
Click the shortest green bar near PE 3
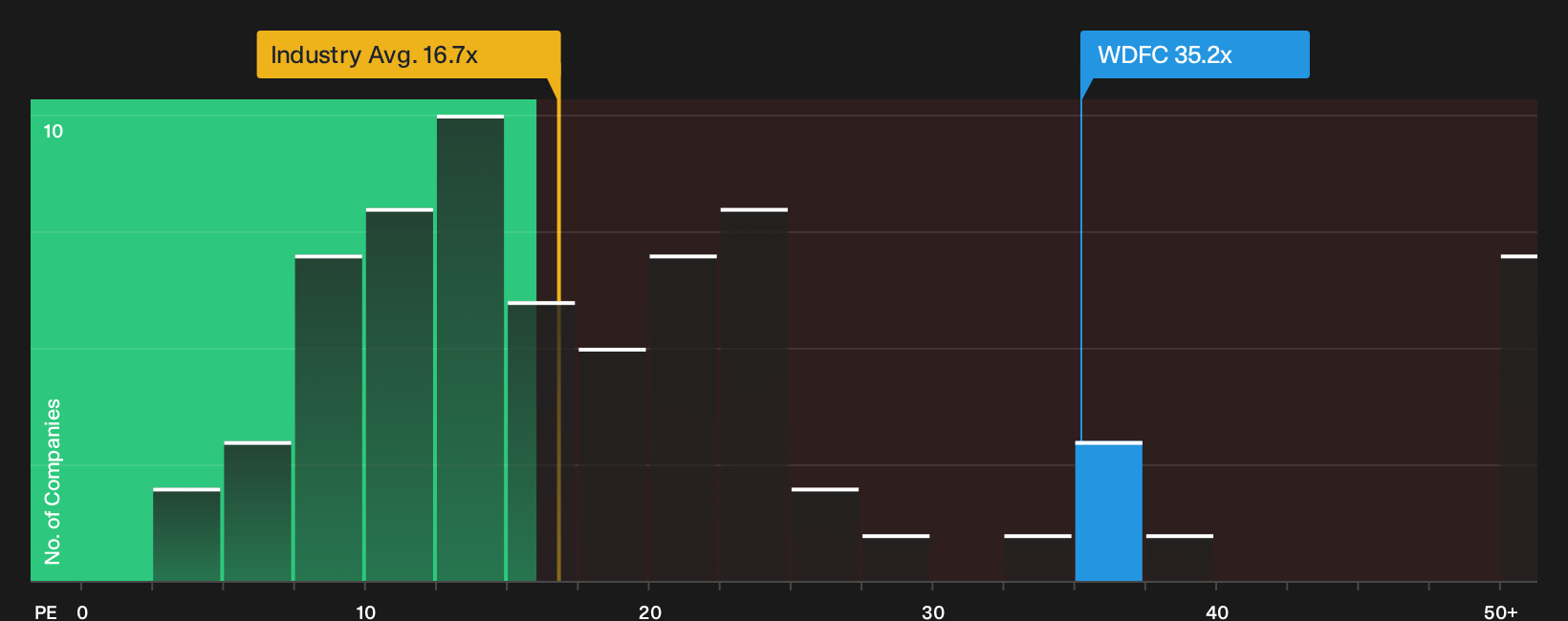pos(186,534)
